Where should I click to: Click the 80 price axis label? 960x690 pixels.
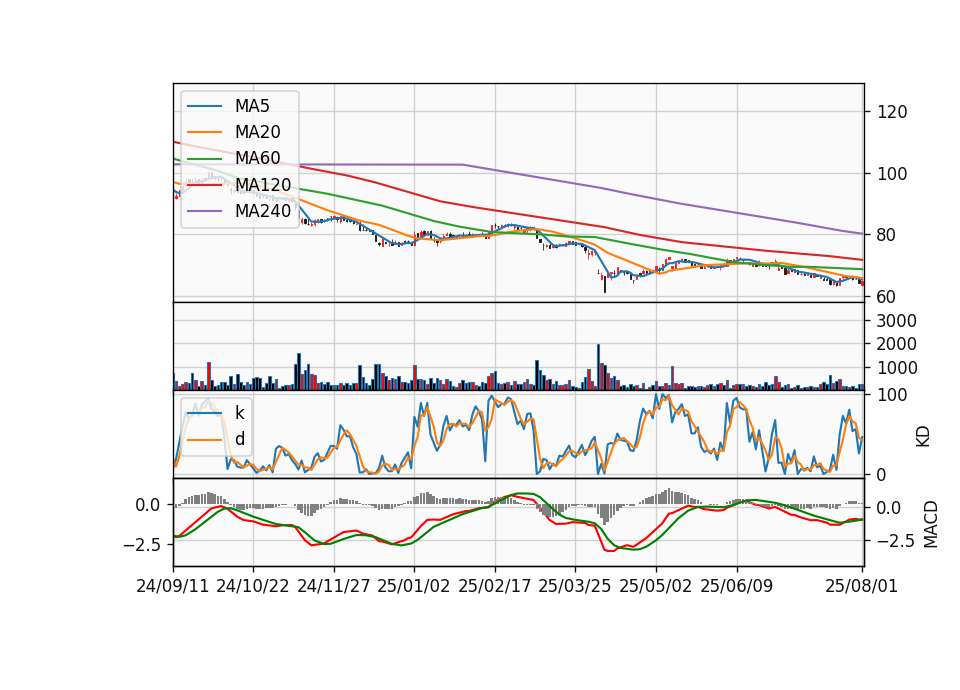[887, 235]
